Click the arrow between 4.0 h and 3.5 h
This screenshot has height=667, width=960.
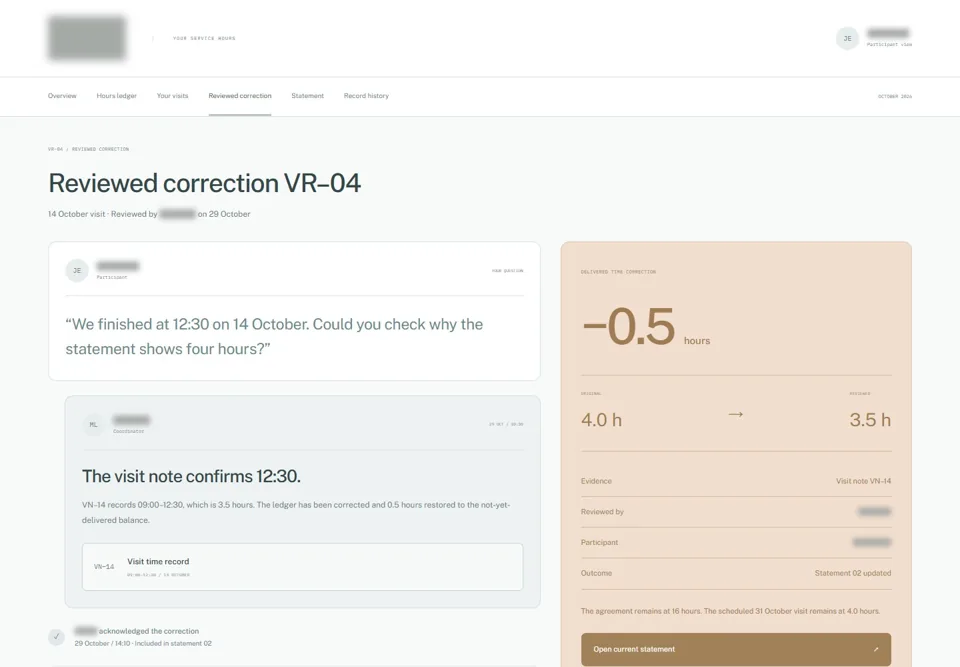coord(736,415)
